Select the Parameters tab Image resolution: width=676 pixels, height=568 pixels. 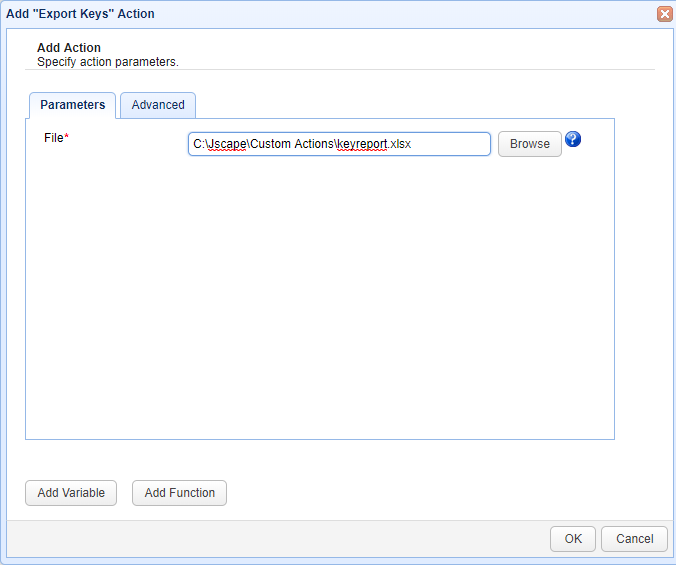click(72, 105)
